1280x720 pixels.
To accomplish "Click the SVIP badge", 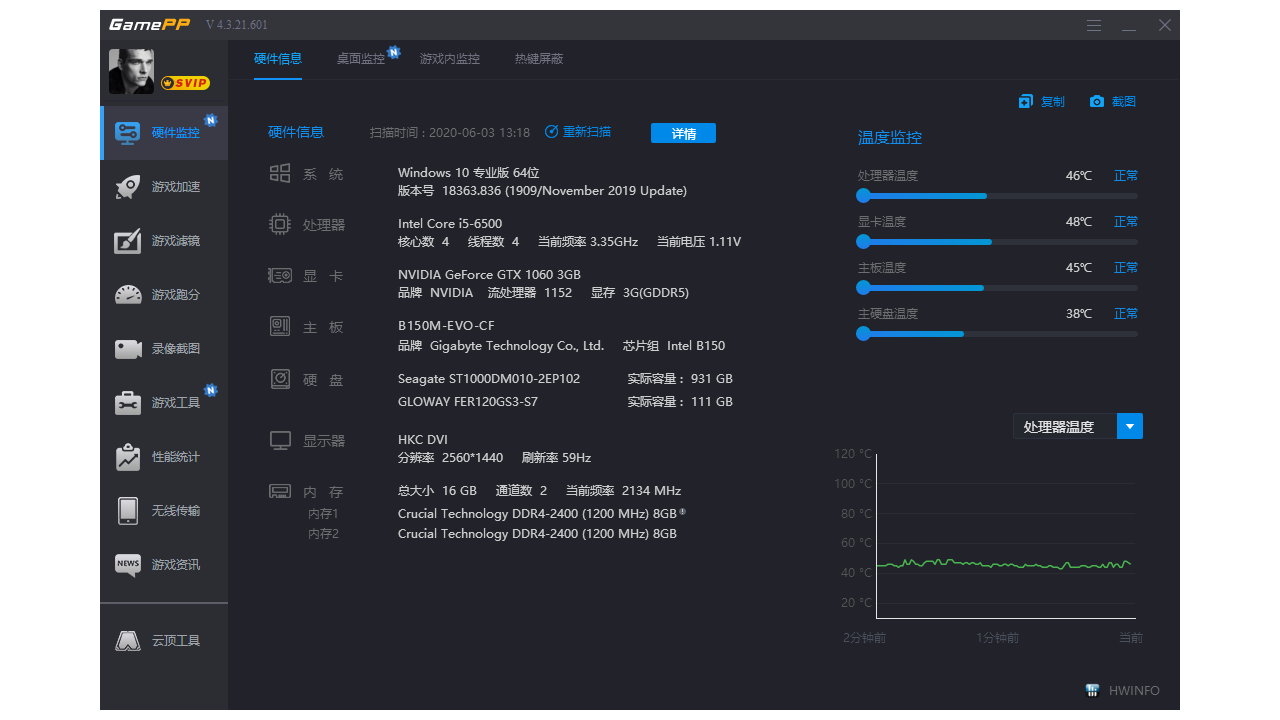I will coord(186,83).
